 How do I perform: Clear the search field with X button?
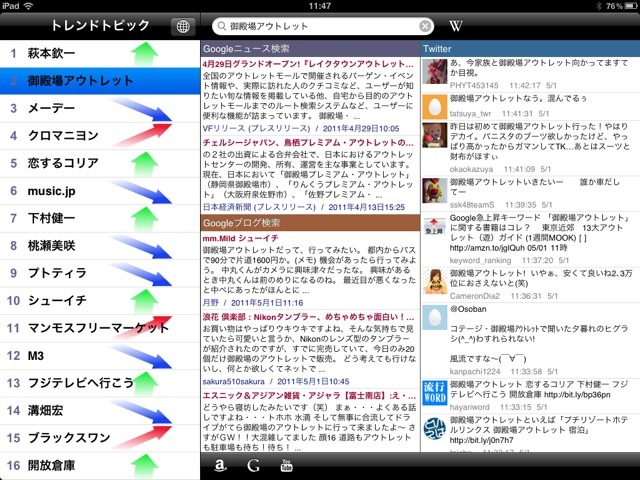click(425, 26)
